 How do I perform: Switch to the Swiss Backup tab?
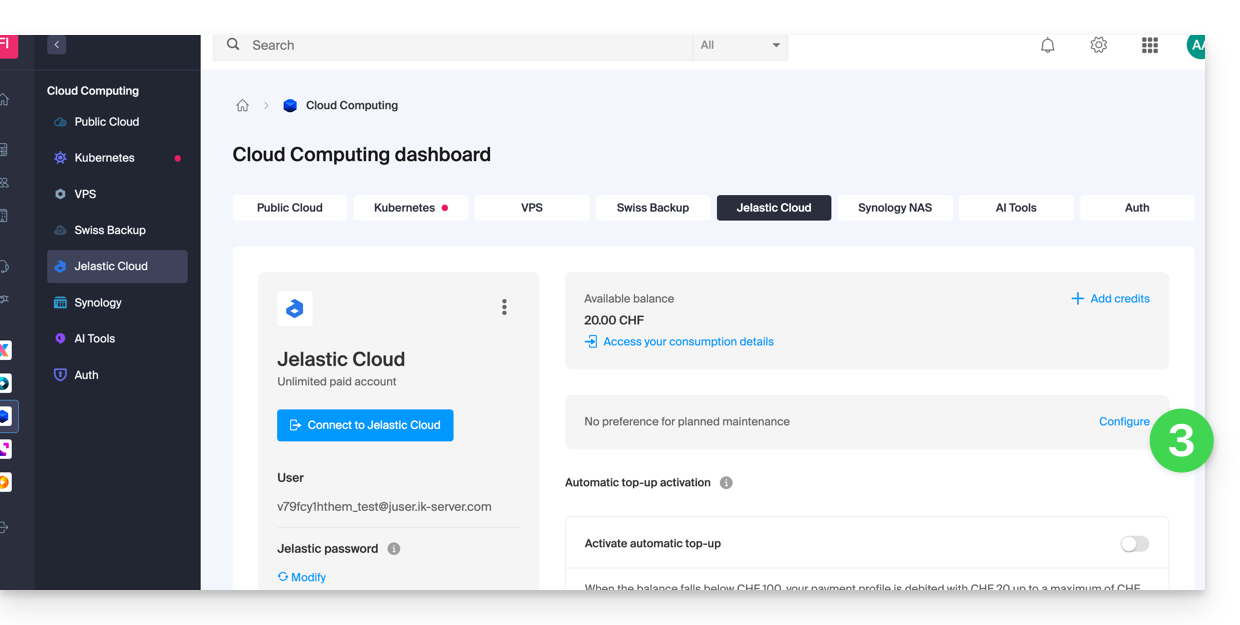[x=653, y=208]
